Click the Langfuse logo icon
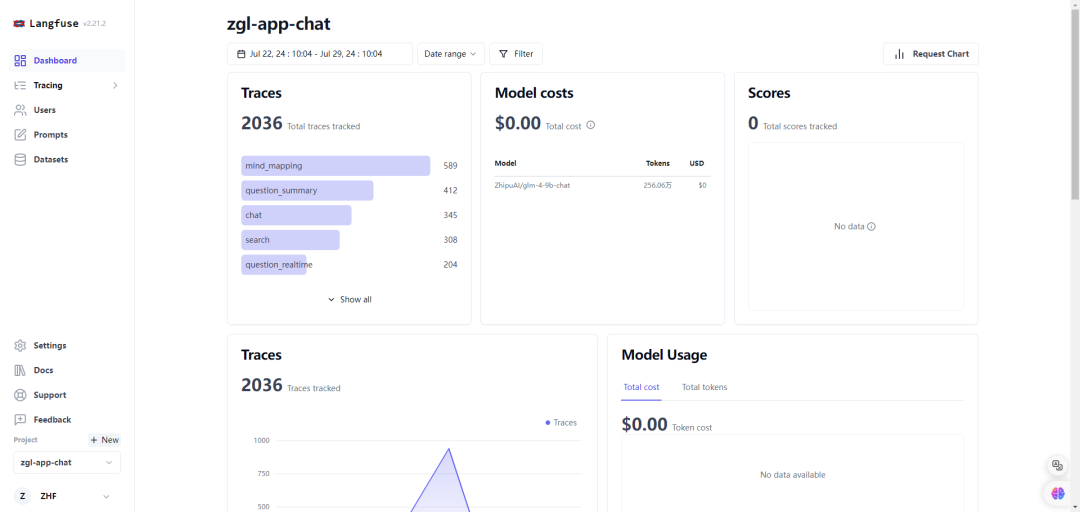The image size is (1080, 512). [19, 23]
